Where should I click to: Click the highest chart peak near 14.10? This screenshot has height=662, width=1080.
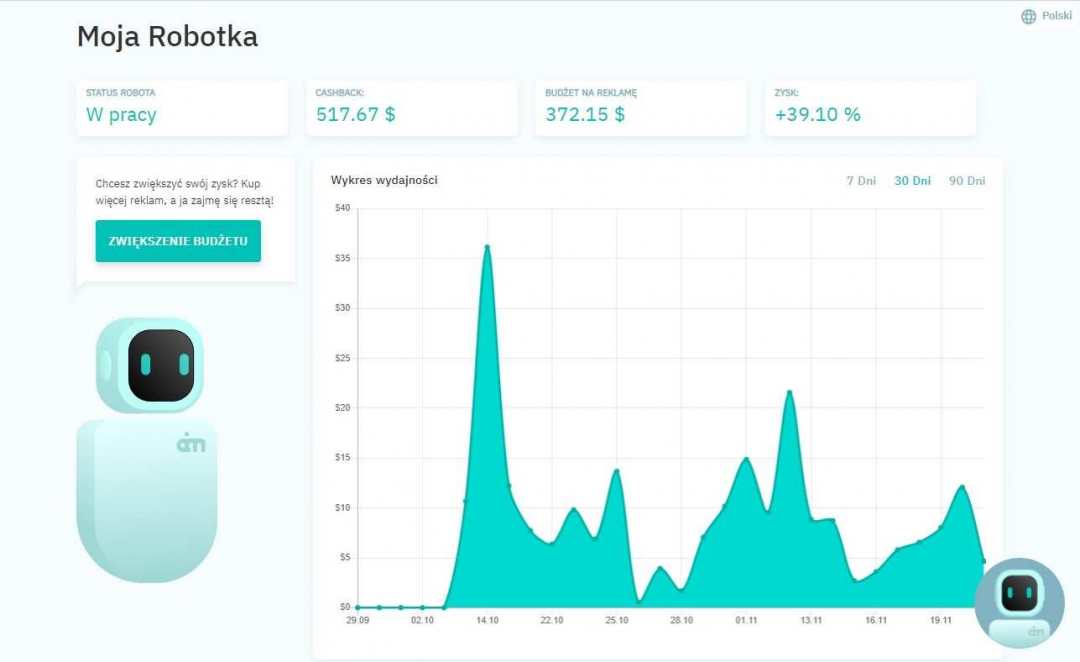tap(487, 247)
